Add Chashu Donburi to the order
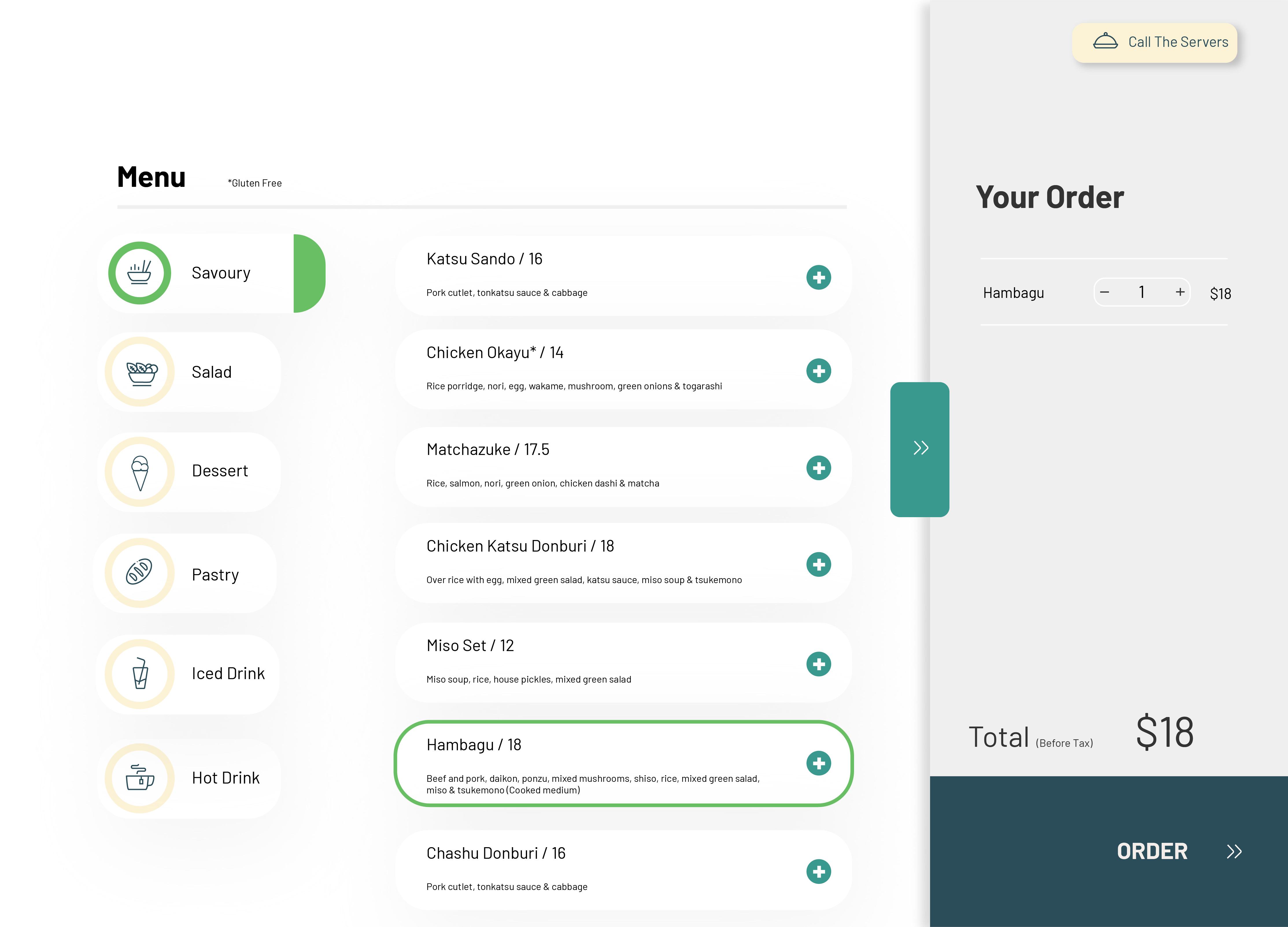This screenshot has width=1288, height=927. pos(818,871)
